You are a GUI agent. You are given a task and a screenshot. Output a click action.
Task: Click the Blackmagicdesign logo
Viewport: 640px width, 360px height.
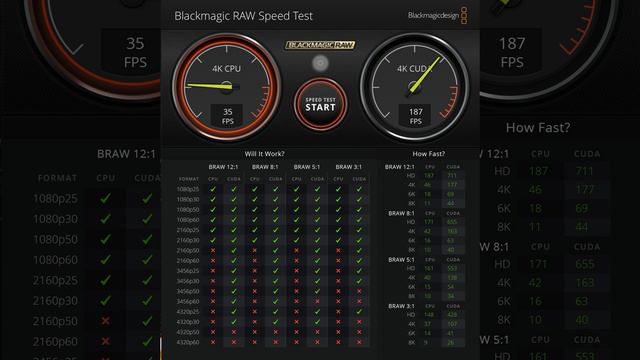(437, 16)
